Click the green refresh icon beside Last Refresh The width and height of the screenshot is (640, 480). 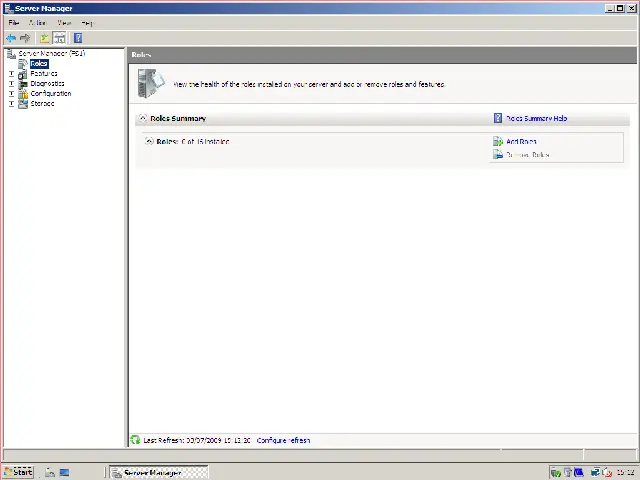click(x=135, y=440)
